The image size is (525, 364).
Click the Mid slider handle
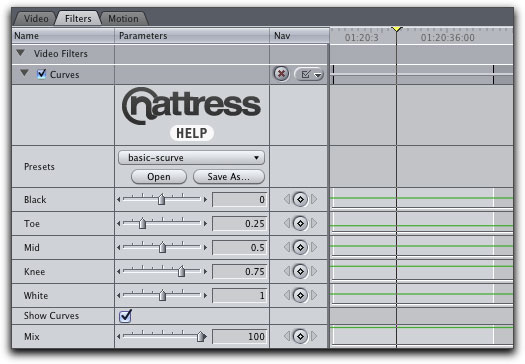(x=162, y=247)
